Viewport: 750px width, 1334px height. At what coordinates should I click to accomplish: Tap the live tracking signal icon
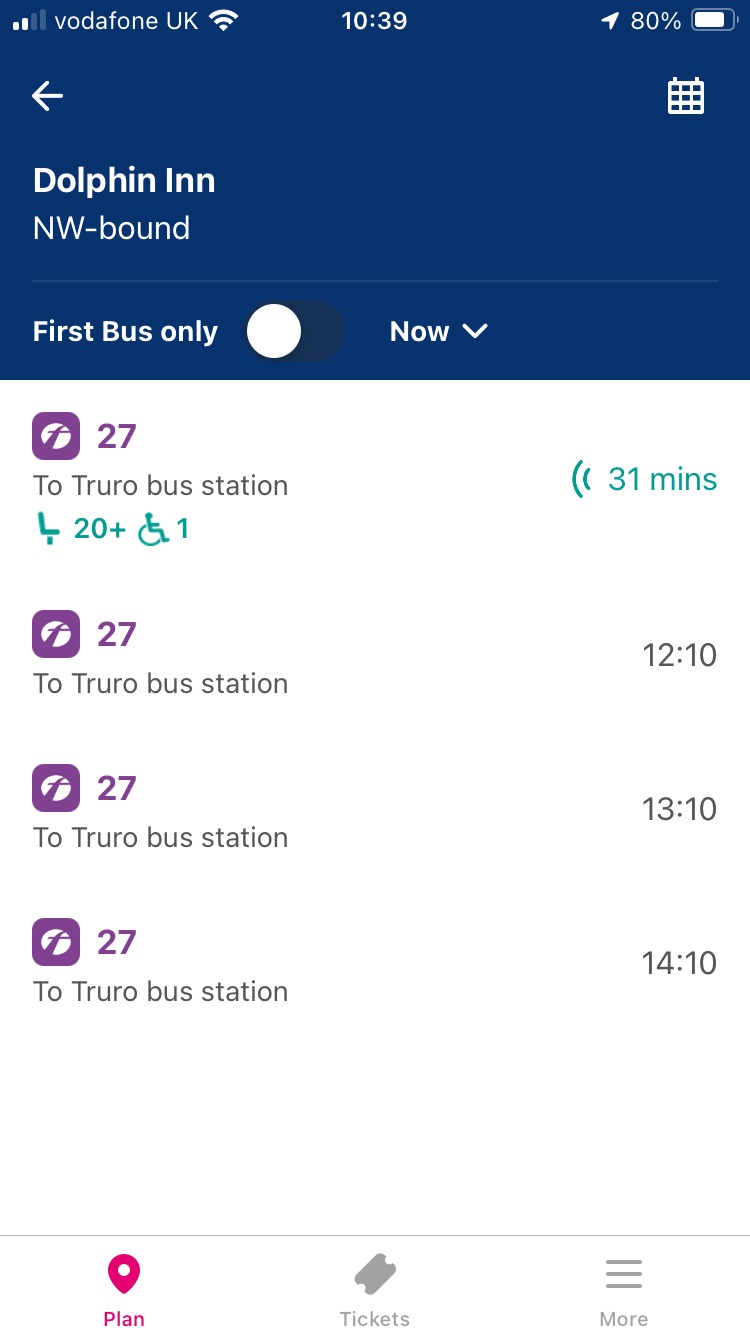click(581, 479)
